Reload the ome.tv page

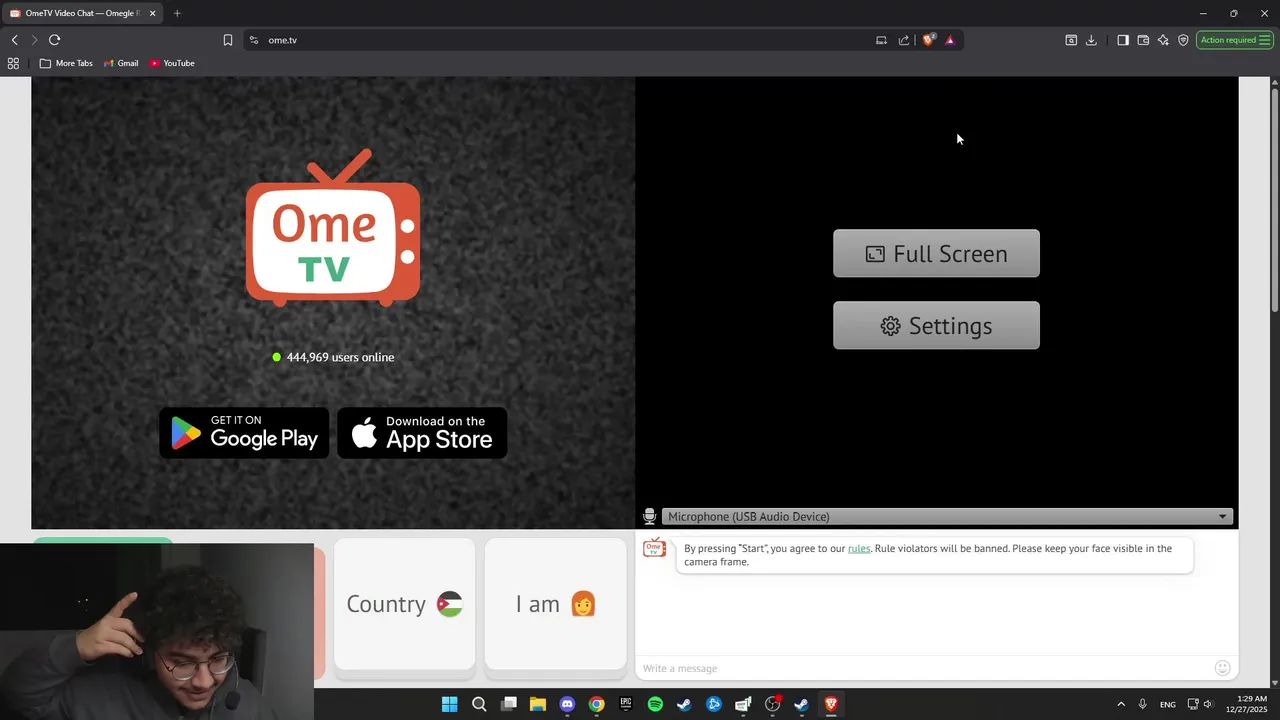pyautogui.click(x=54, y=40)
